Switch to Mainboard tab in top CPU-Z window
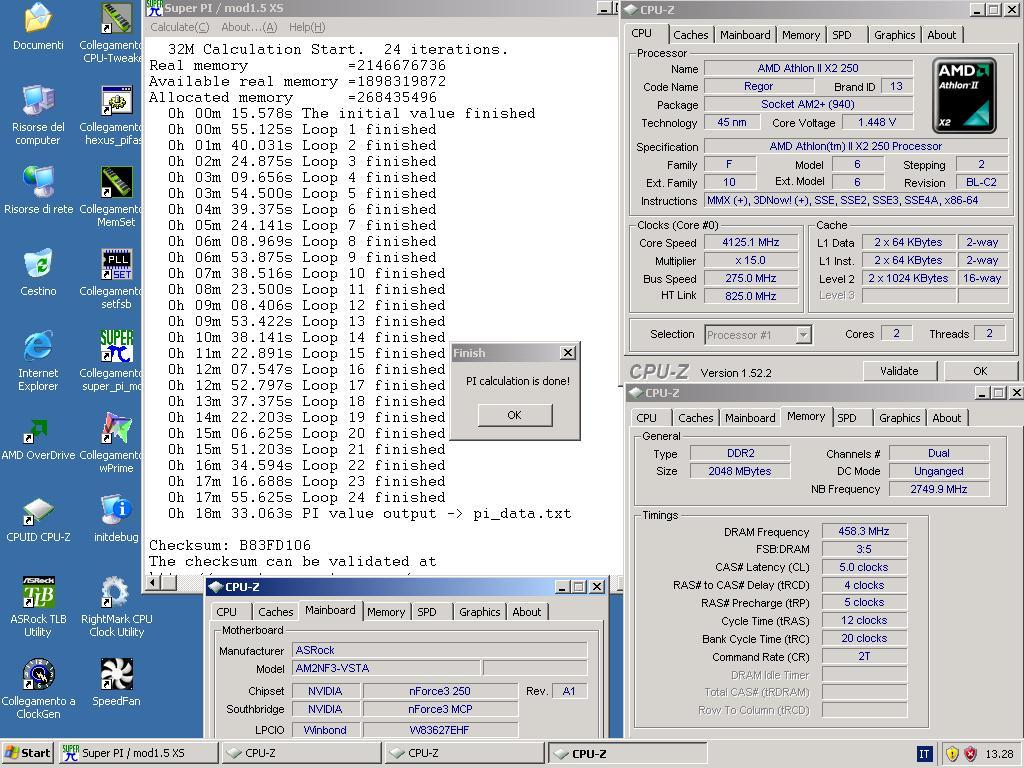Viewport: 1024px width, 768px height. point(745,35)
